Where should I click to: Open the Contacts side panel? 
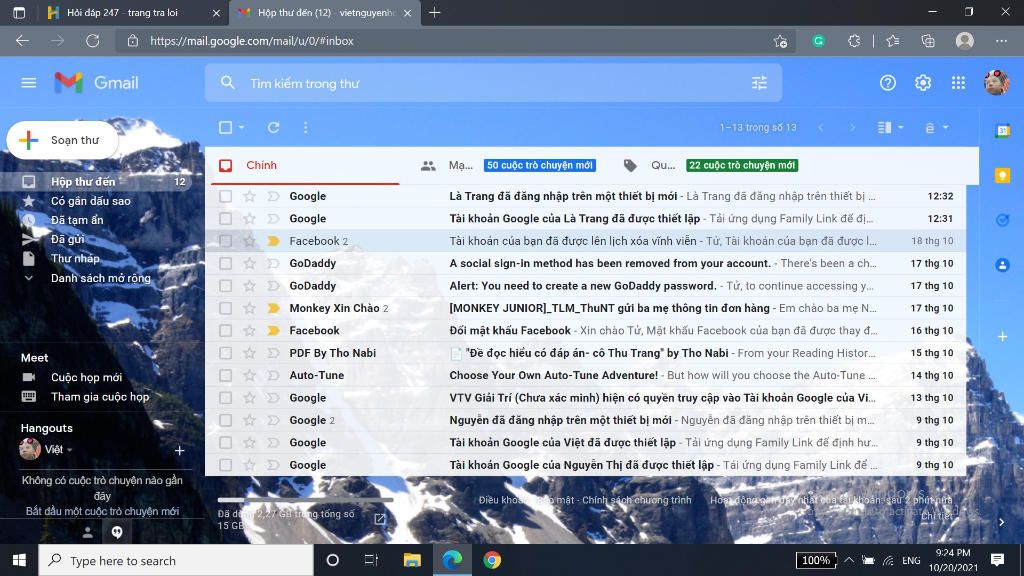coord(1002,265)
